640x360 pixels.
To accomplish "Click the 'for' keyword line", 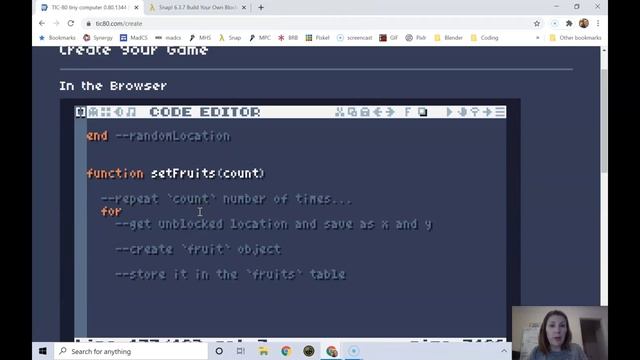I will (x=111, y=211).
